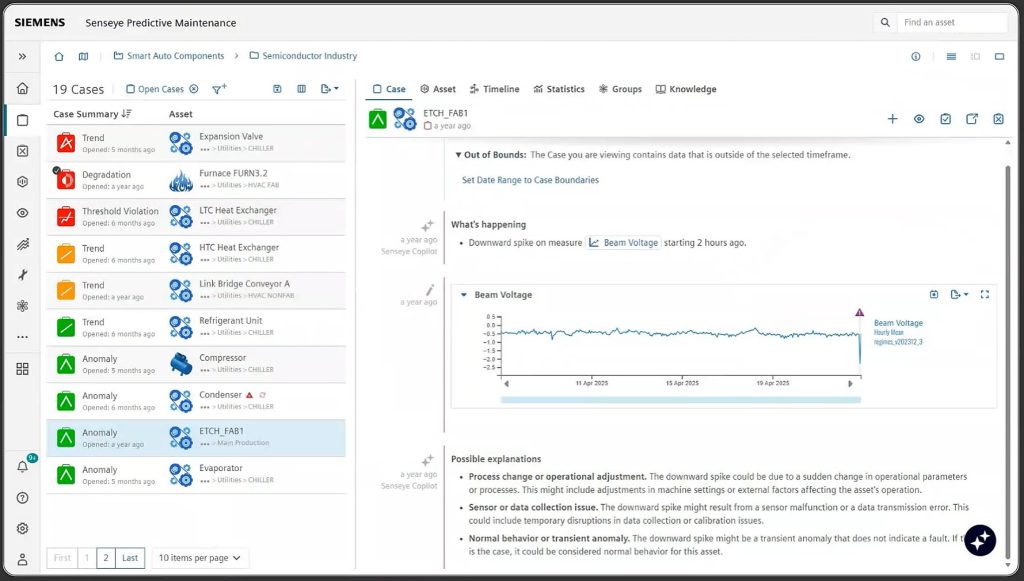Open the help question mark icon
1024x581 pixels.
[x=22, y=497]
